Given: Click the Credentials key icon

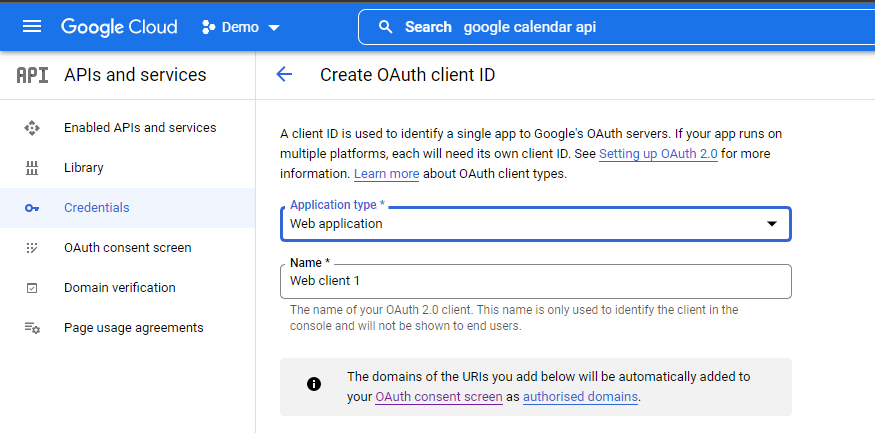Looking at the screenshot, I should pos(32,208).
